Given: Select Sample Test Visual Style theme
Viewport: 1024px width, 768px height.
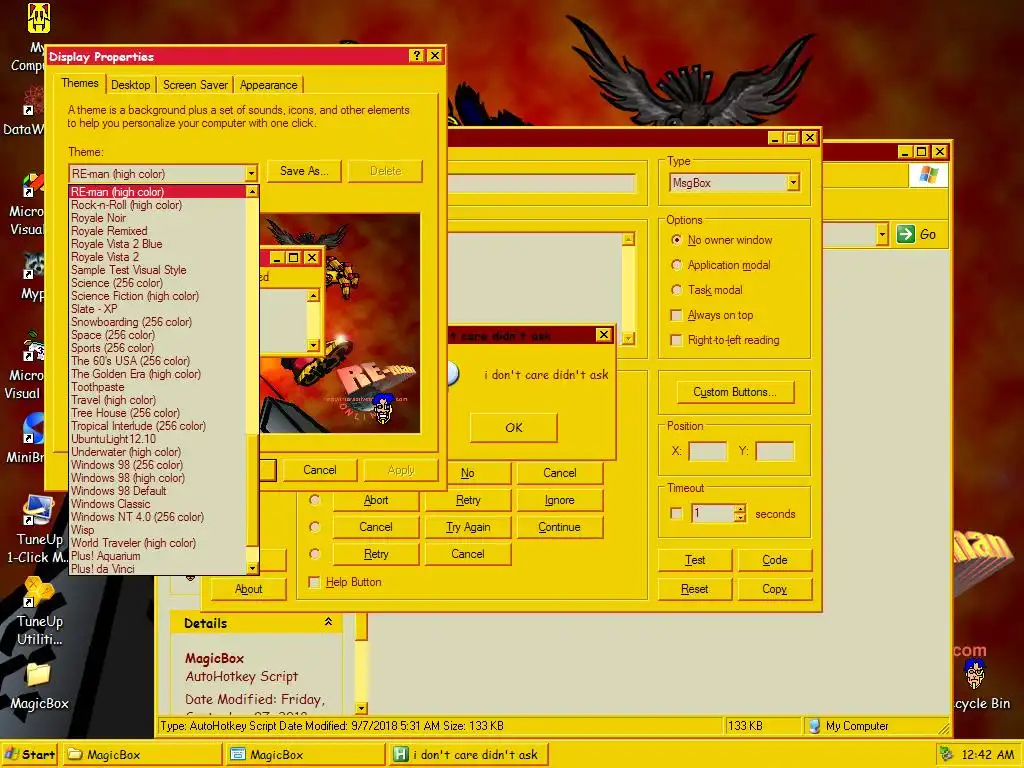Looking at the screenshot, I should click(x=129, y=270).
